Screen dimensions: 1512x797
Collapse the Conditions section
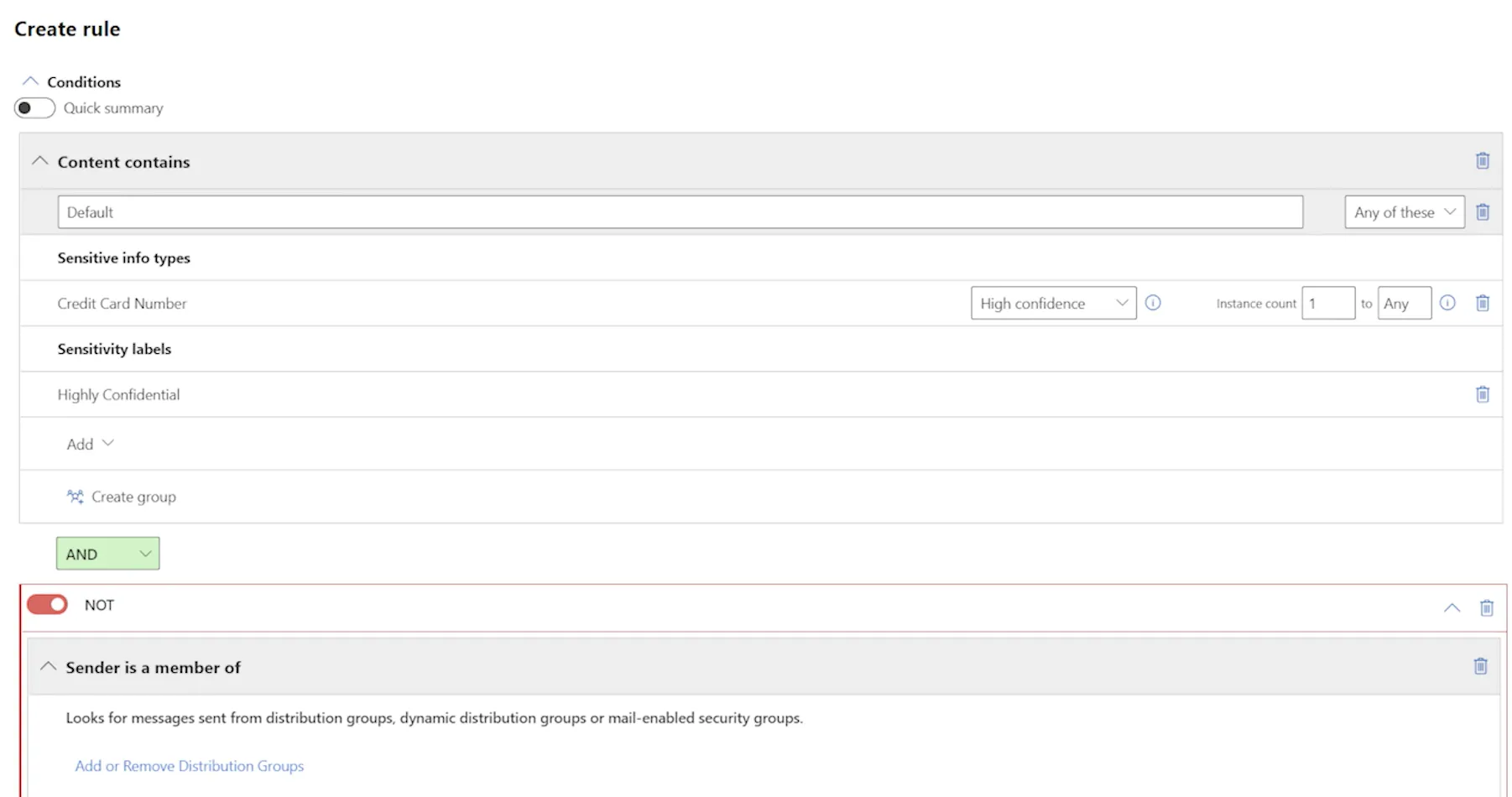30,81
